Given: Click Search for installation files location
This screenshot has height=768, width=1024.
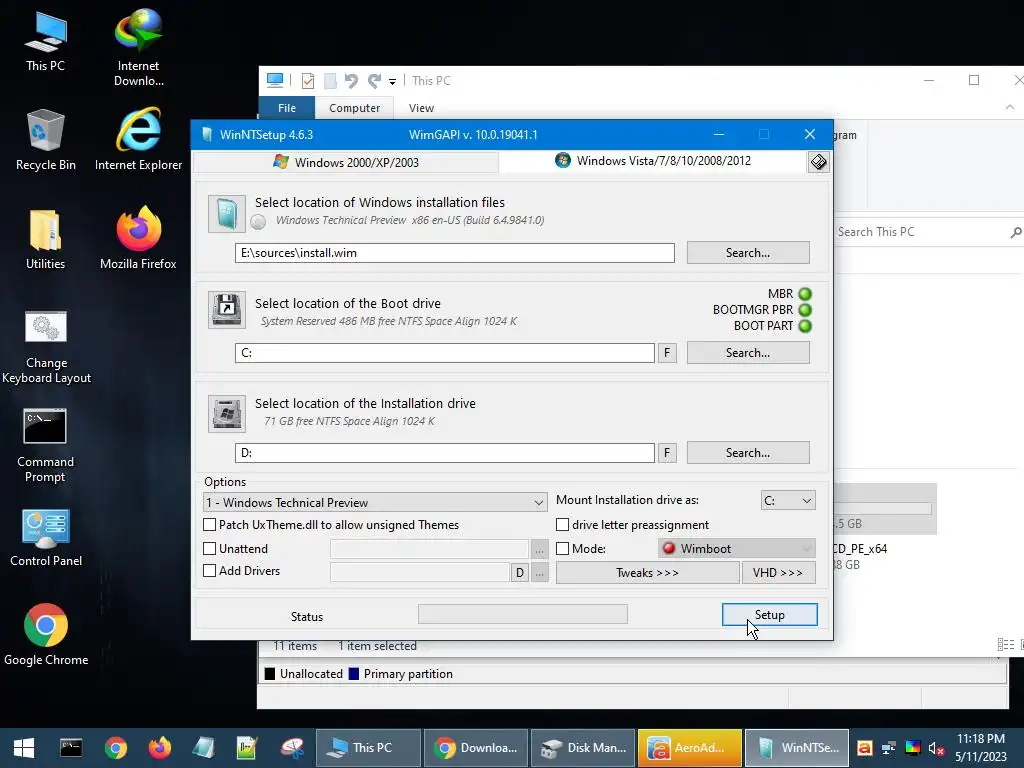Looking at the screenshot, I should click(x=748, y=253).
